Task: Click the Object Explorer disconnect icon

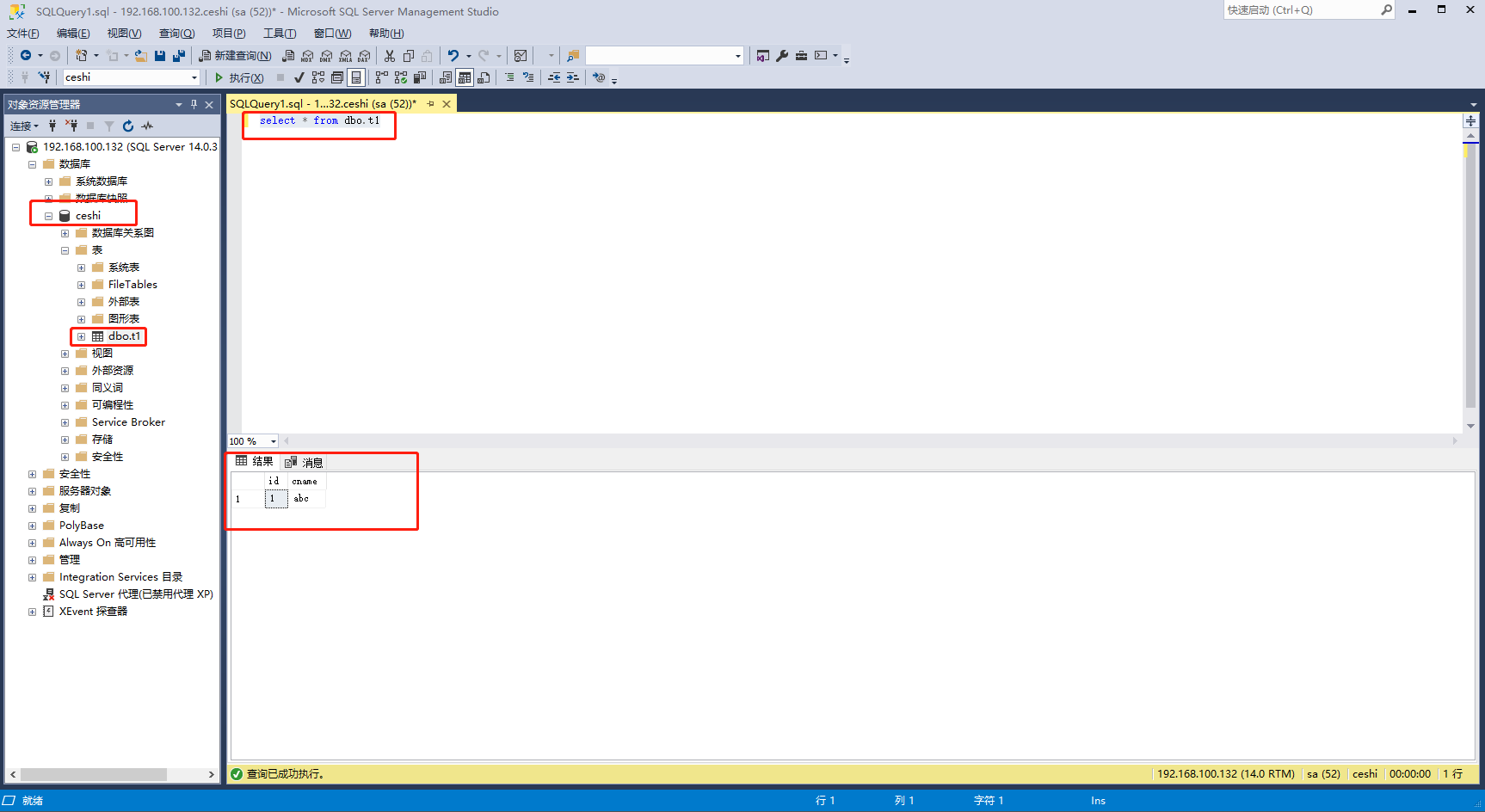Action: click(x=71, y=126)
